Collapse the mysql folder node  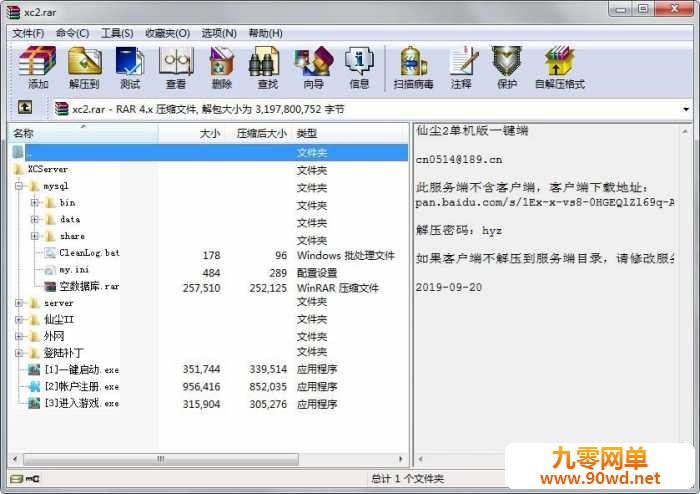point(19,186)
